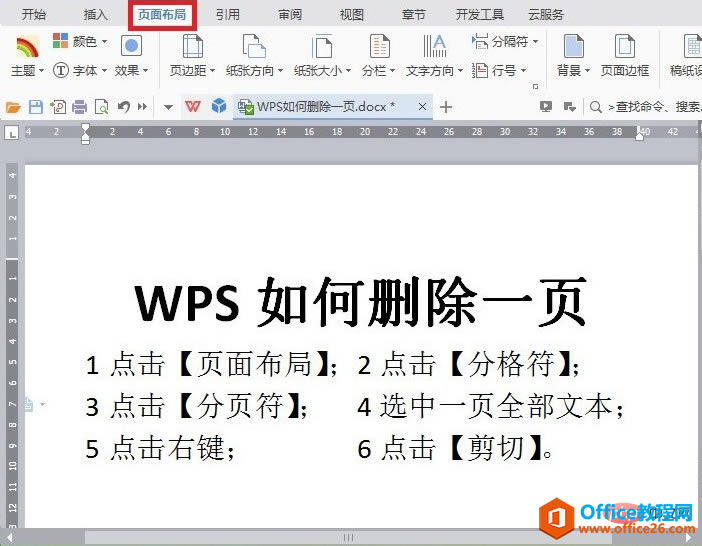This screenshot has height=546, width=702.
Task: Click the horizontal scrollbar thumb
Action: (x=348, y=537)
